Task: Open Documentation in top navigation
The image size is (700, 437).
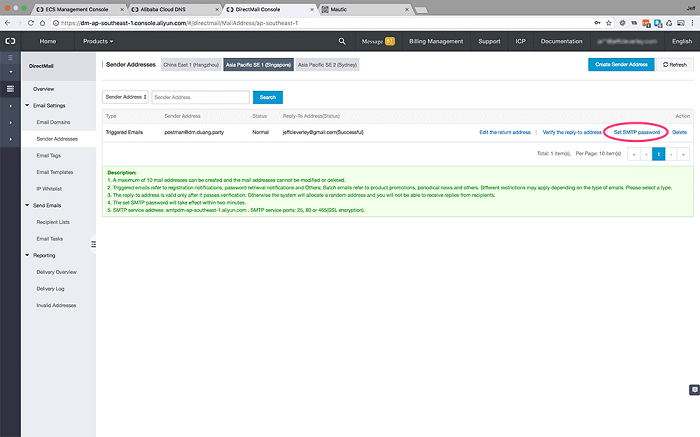Action: [562, 41]
